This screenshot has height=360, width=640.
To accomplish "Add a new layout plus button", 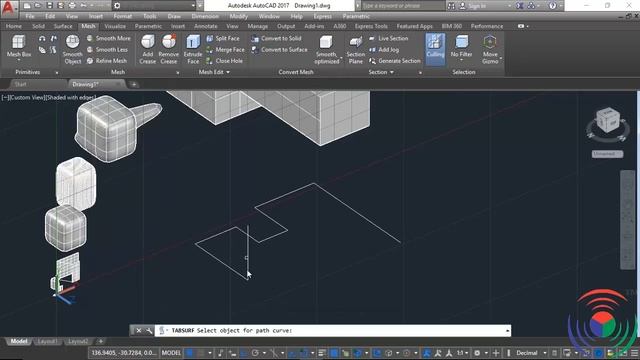I will (100, 341).
